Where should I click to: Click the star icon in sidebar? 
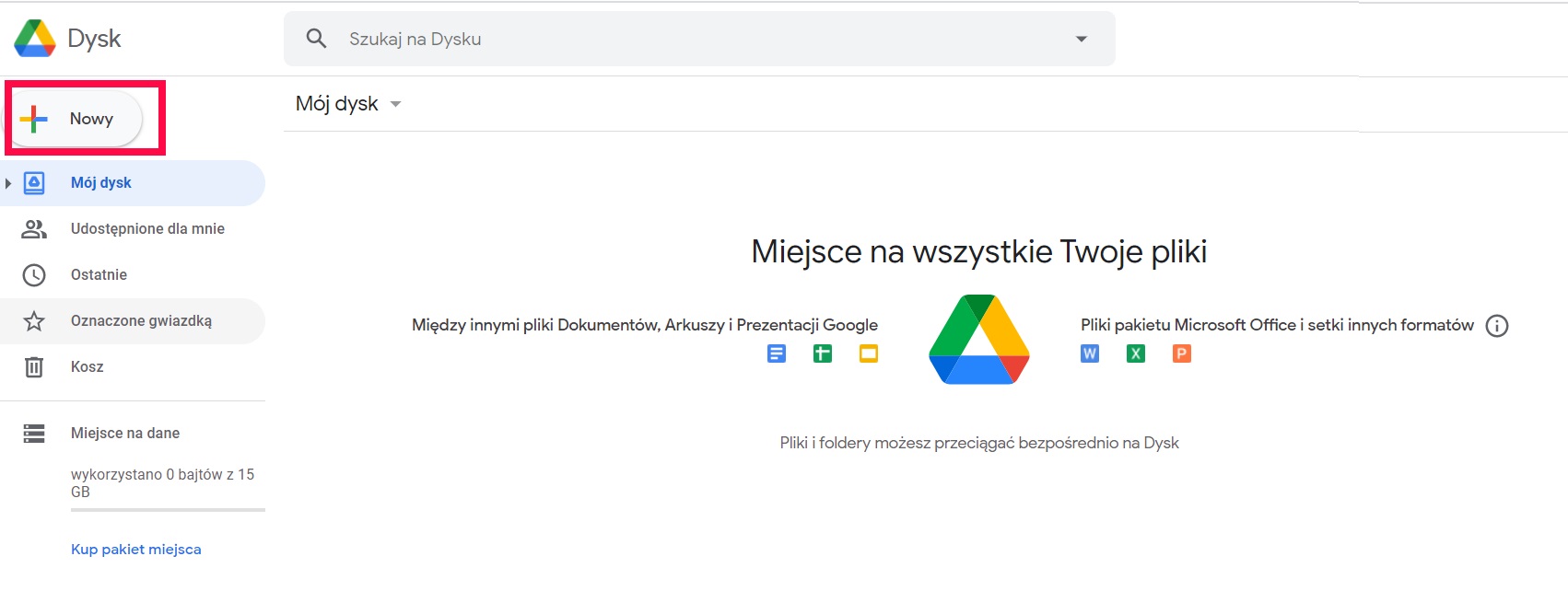point(34,320)
